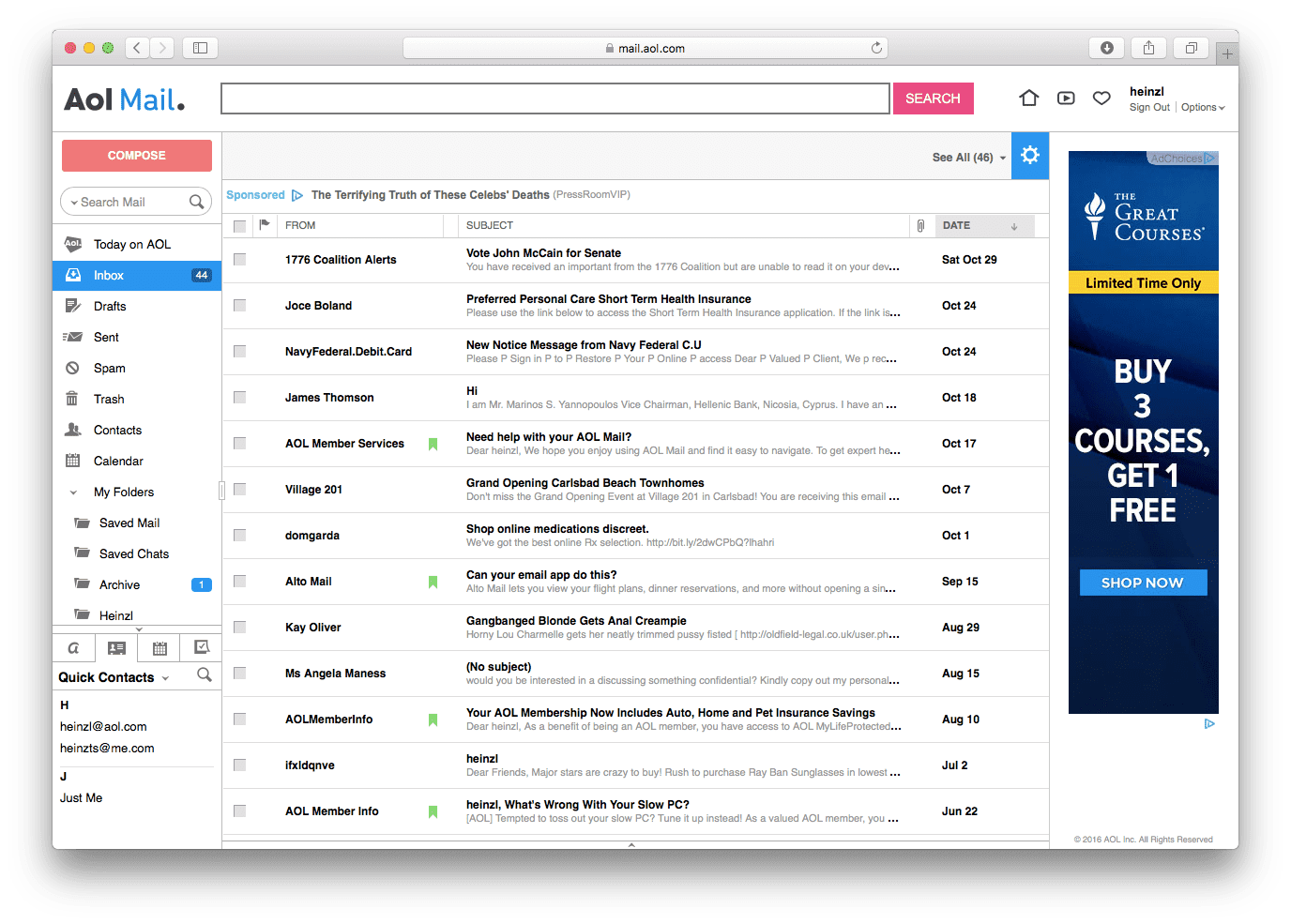Click the AdChoices icon on ad
Image resolution: width=1291 pixels, height=924 pixels.
click(x=1210, y=159)
